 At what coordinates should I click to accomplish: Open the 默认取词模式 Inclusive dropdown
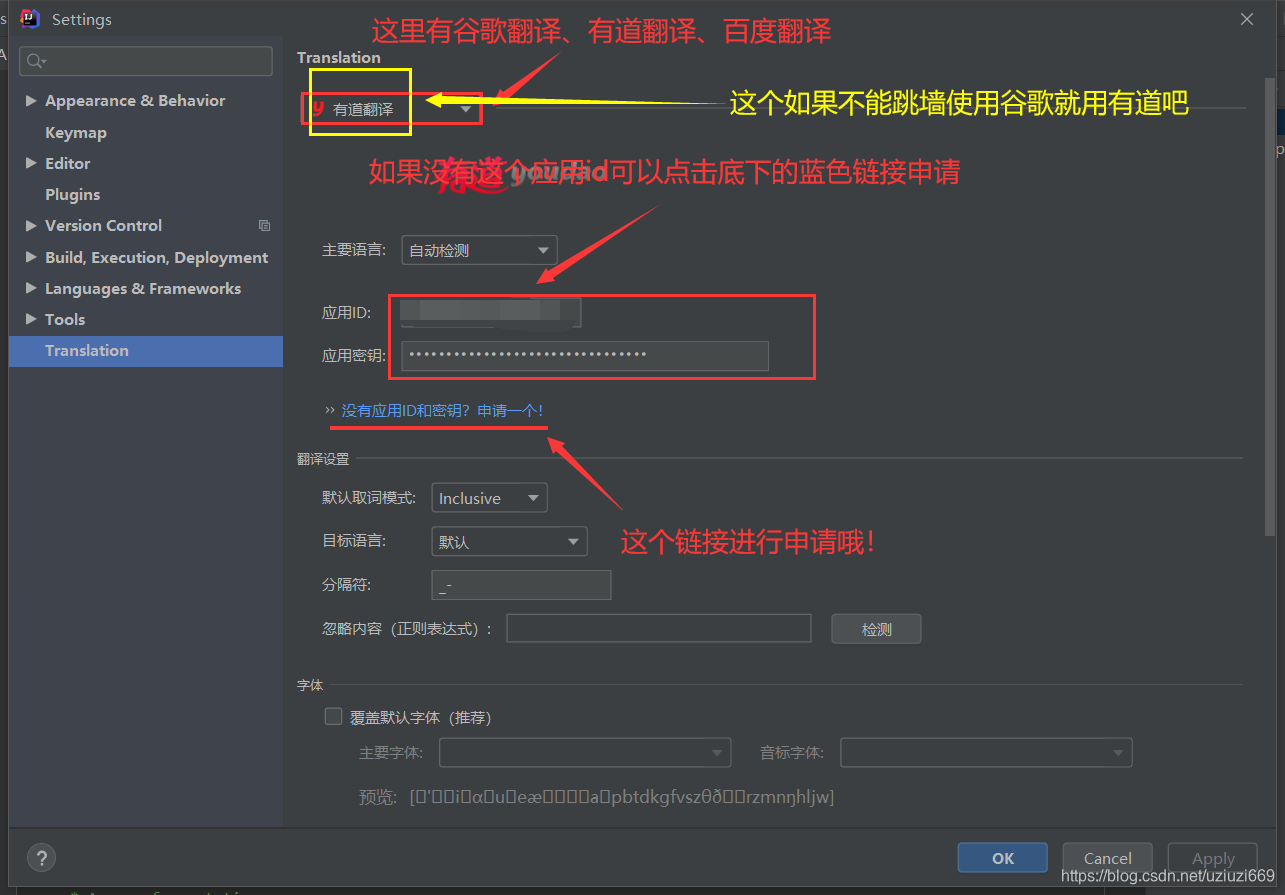point(489,498)
